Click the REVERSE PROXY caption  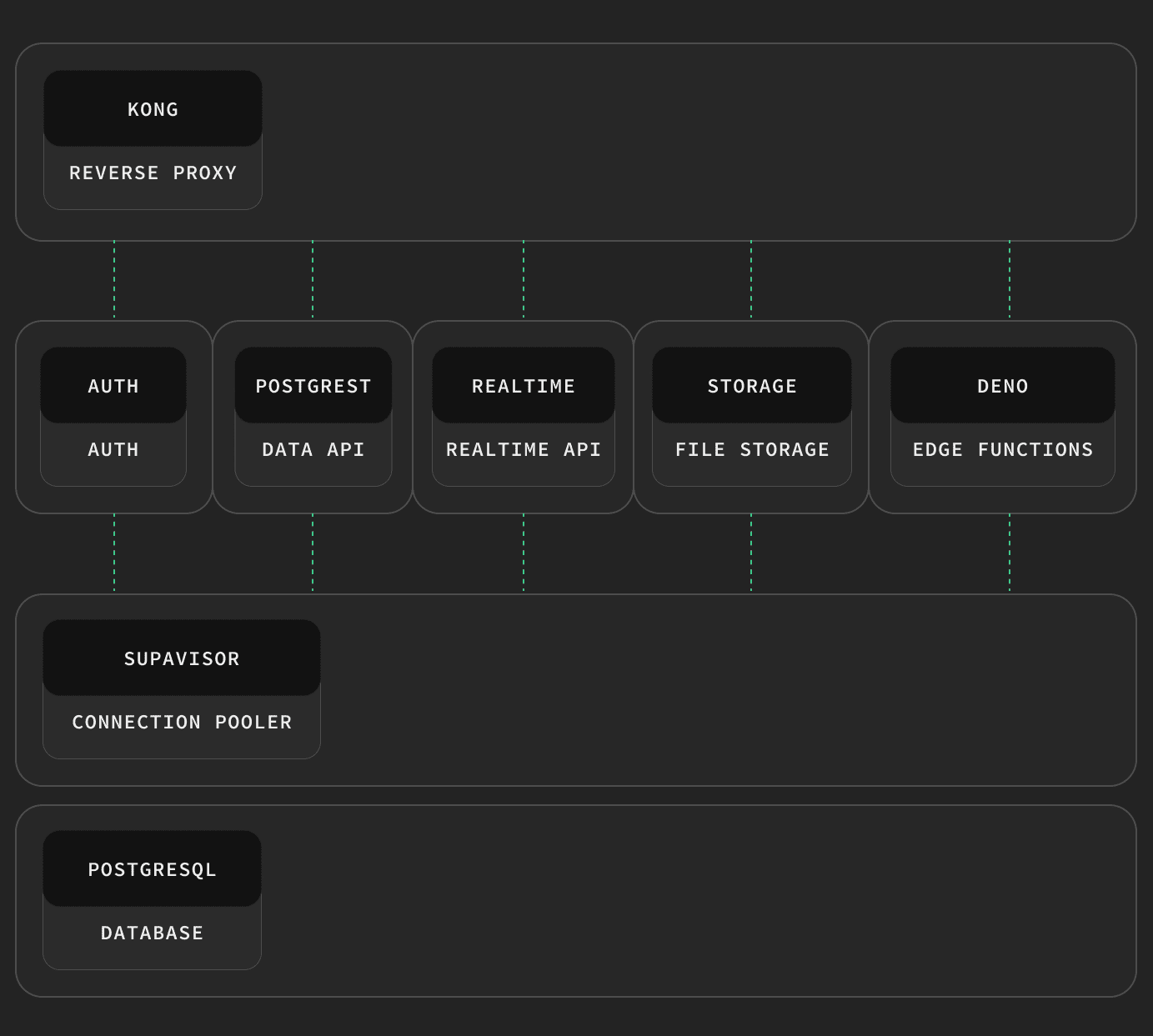point(153,173)
